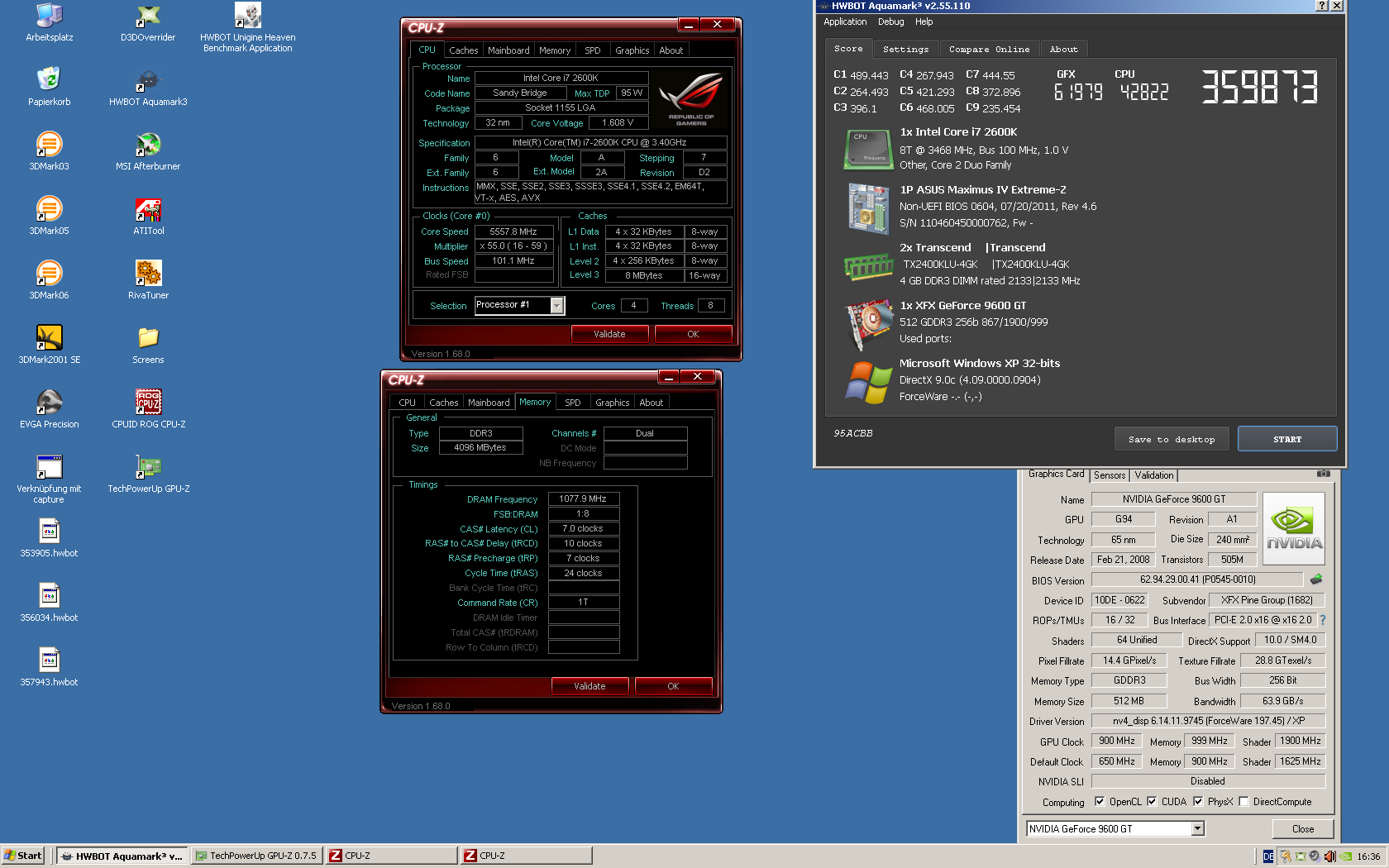Click Save to desktop button
Image resolution: width=1389 pixels, height=868 pixels.
(x=1172, y=439)
